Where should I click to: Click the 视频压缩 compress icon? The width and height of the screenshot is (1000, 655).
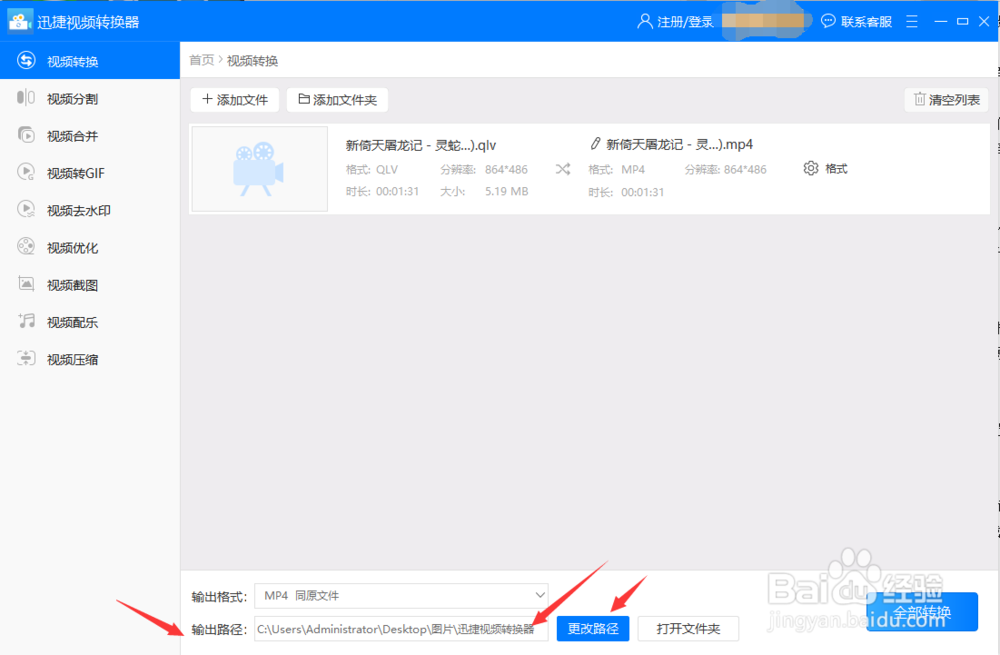point(26,358)
